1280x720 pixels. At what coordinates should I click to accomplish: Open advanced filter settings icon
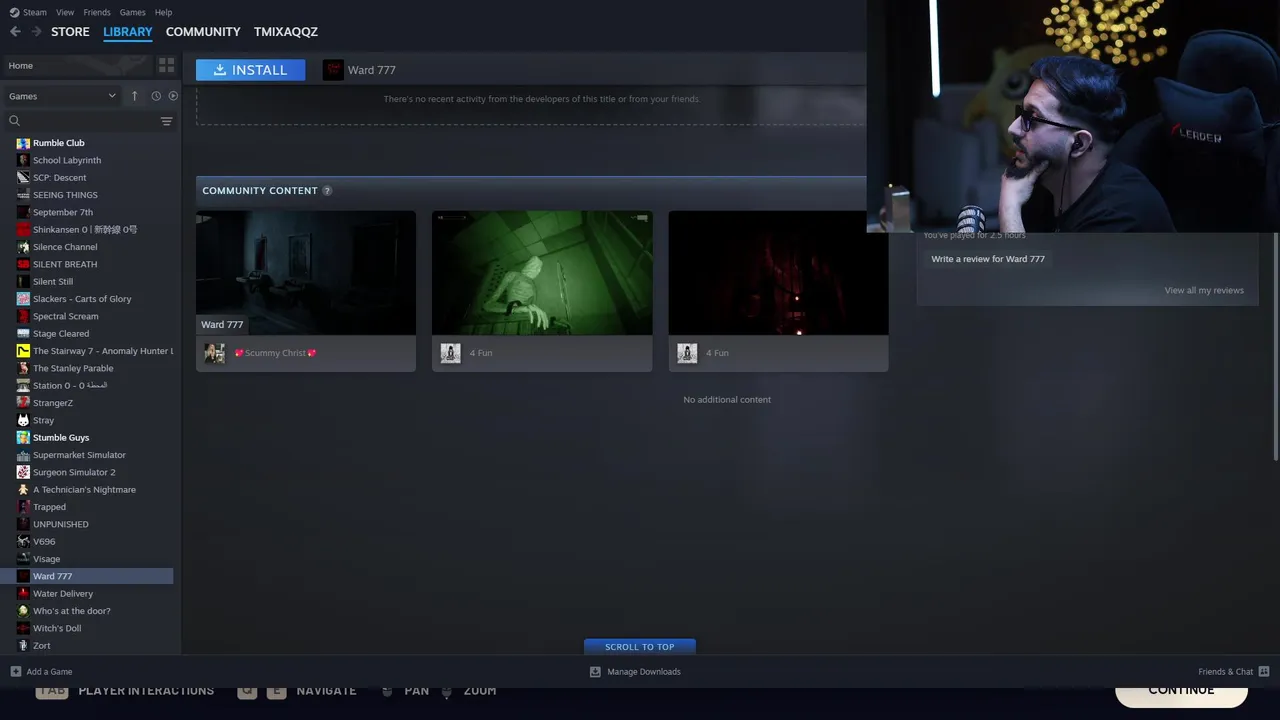[x=167, y=121]
